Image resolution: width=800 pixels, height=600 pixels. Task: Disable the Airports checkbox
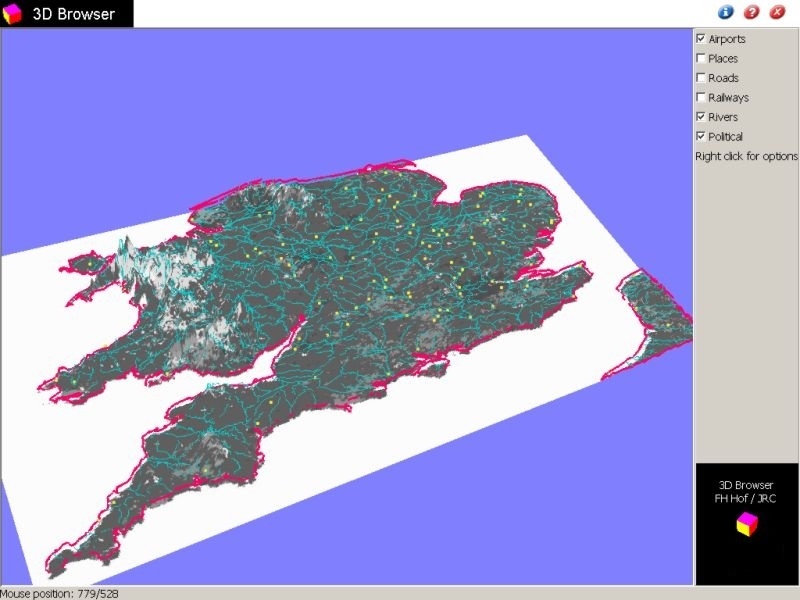[x=701, y=39]
